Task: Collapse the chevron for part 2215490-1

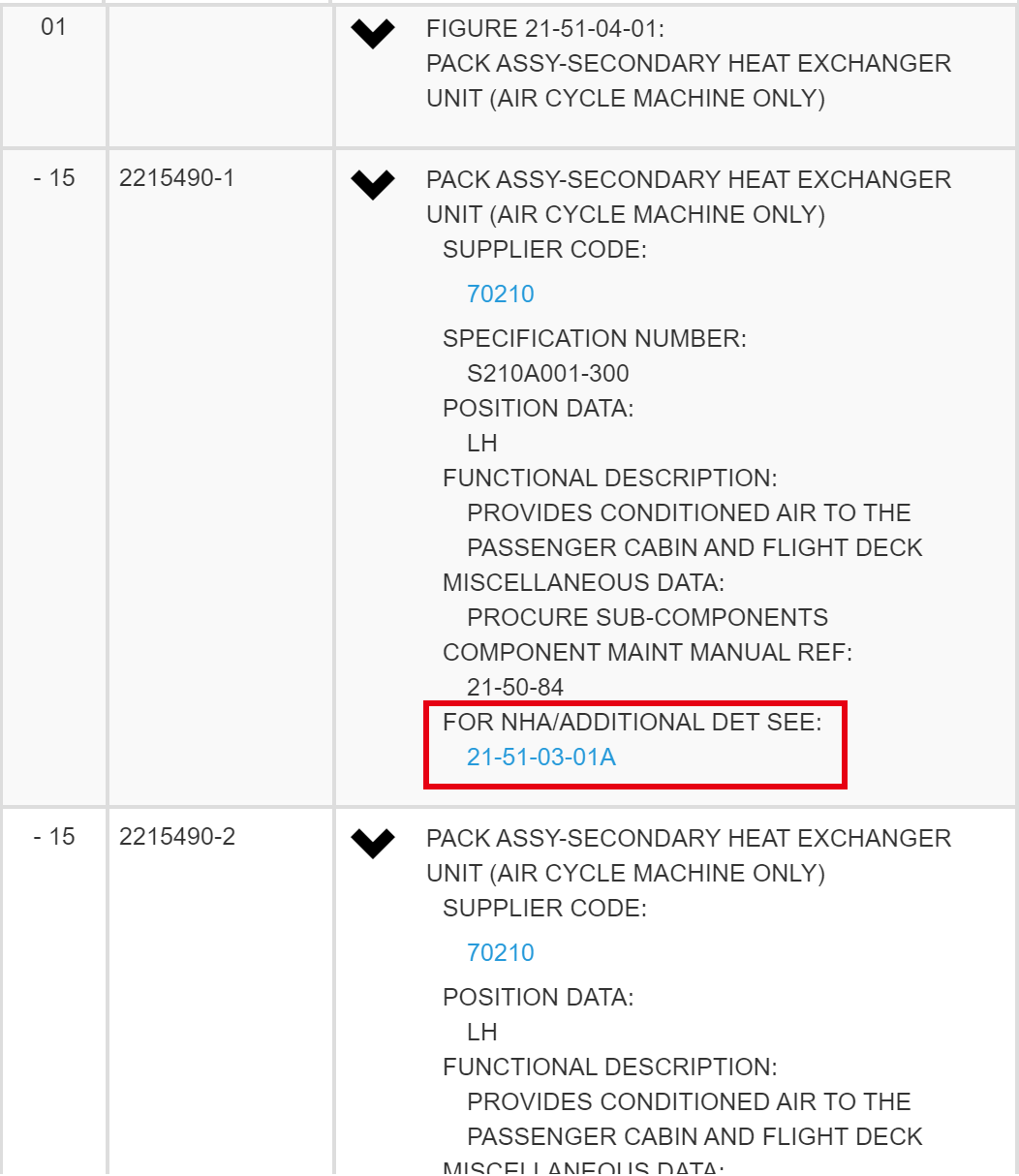Action: pyautogui.click(x=373, y=184)
